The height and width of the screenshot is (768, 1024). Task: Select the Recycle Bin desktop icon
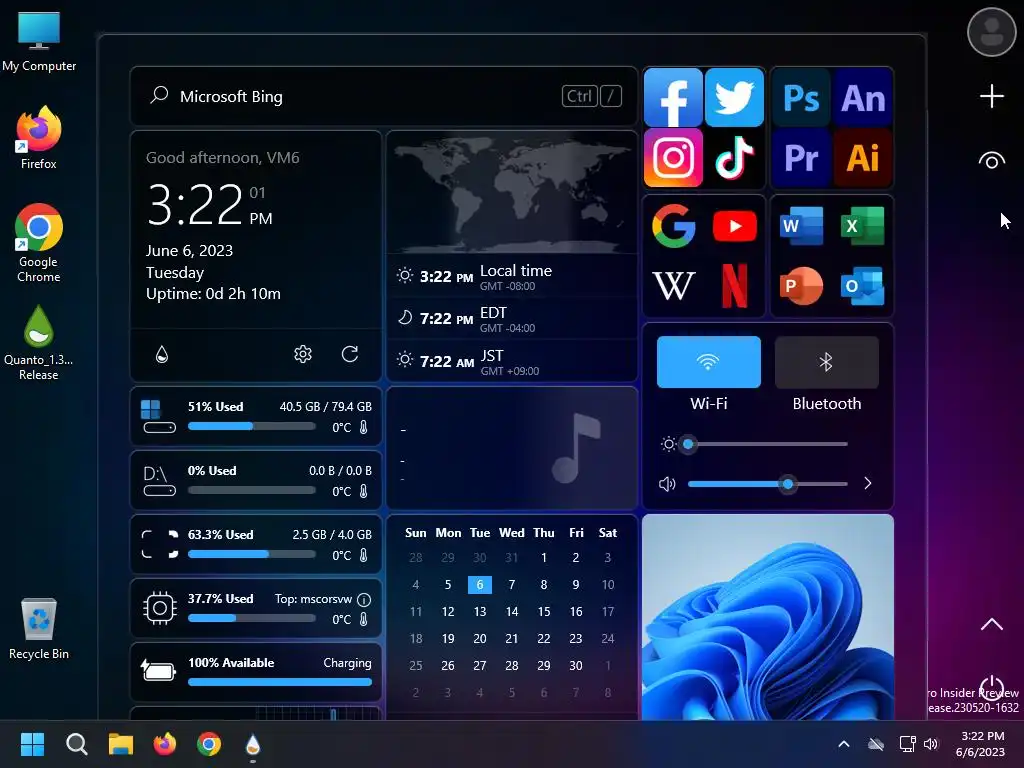39,629
